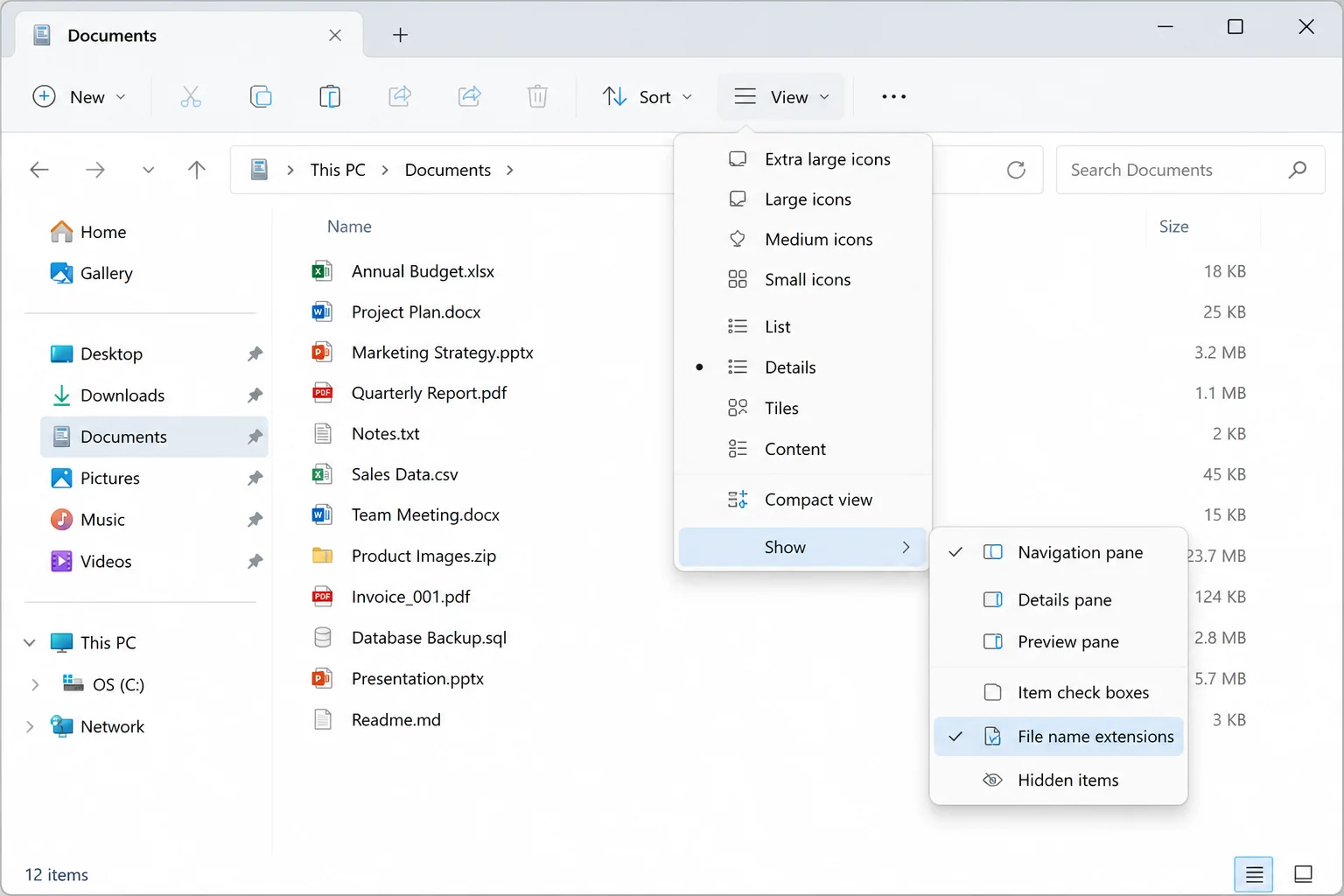
Task: Open Downloads in navigation pane
Action: [154, 395]
